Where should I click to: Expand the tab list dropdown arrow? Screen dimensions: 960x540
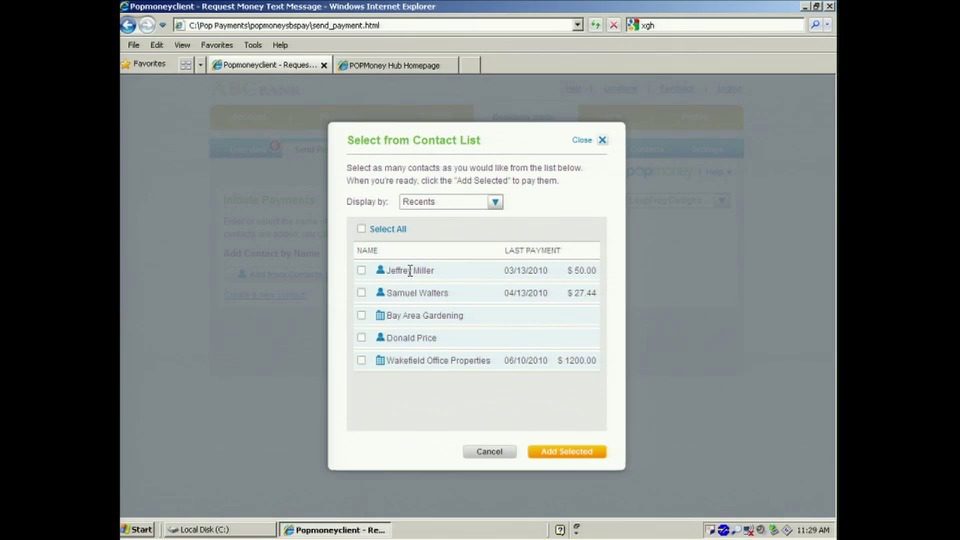click(200, 65)
